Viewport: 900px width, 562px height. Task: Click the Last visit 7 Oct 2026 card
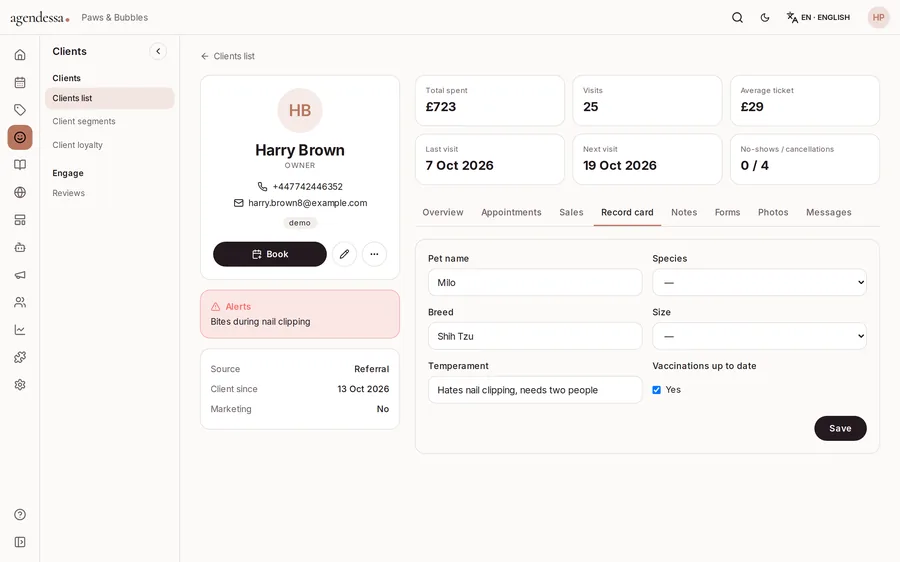click(490, 159)
